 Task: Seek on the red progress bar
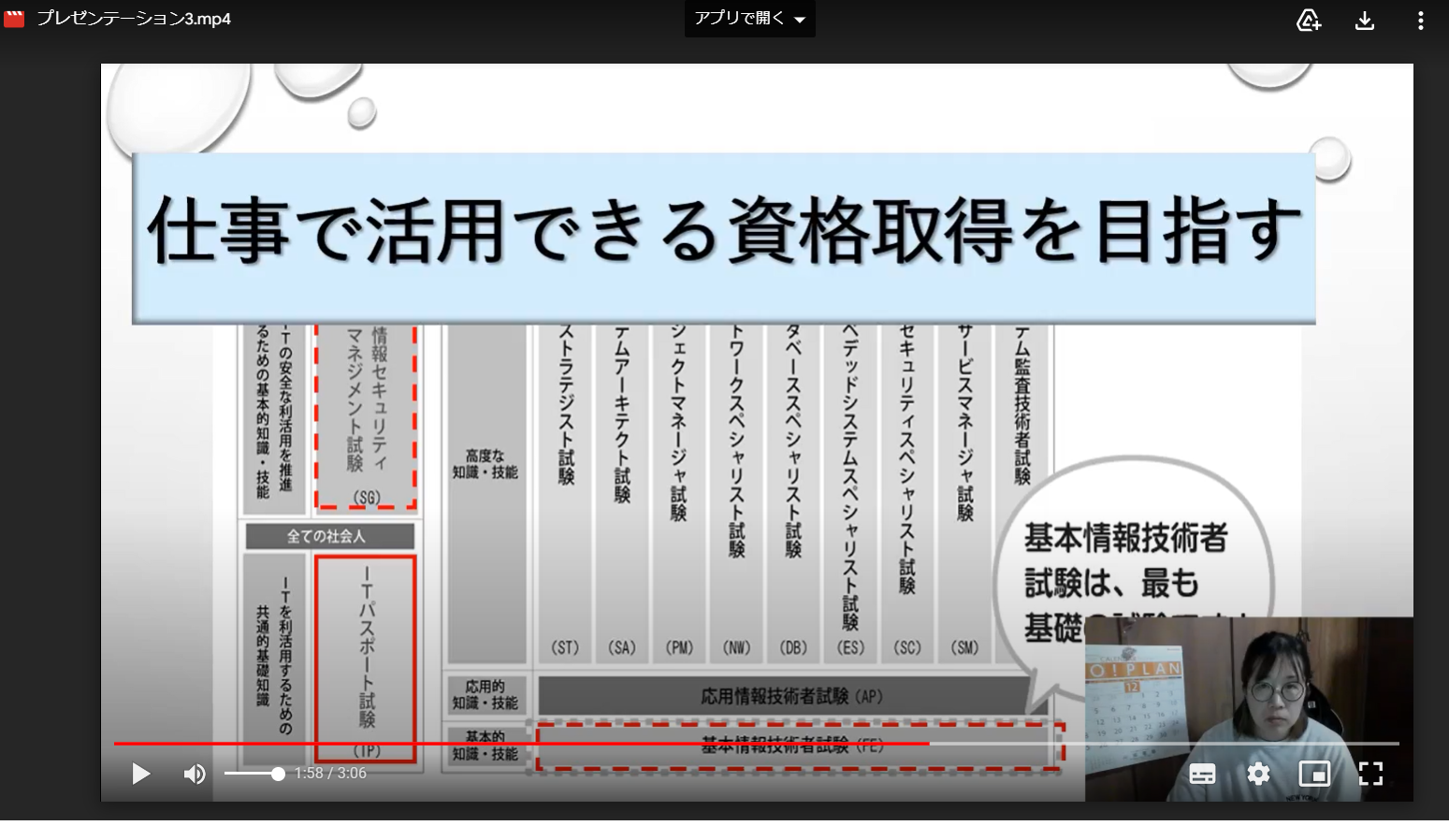click(756, 744)
